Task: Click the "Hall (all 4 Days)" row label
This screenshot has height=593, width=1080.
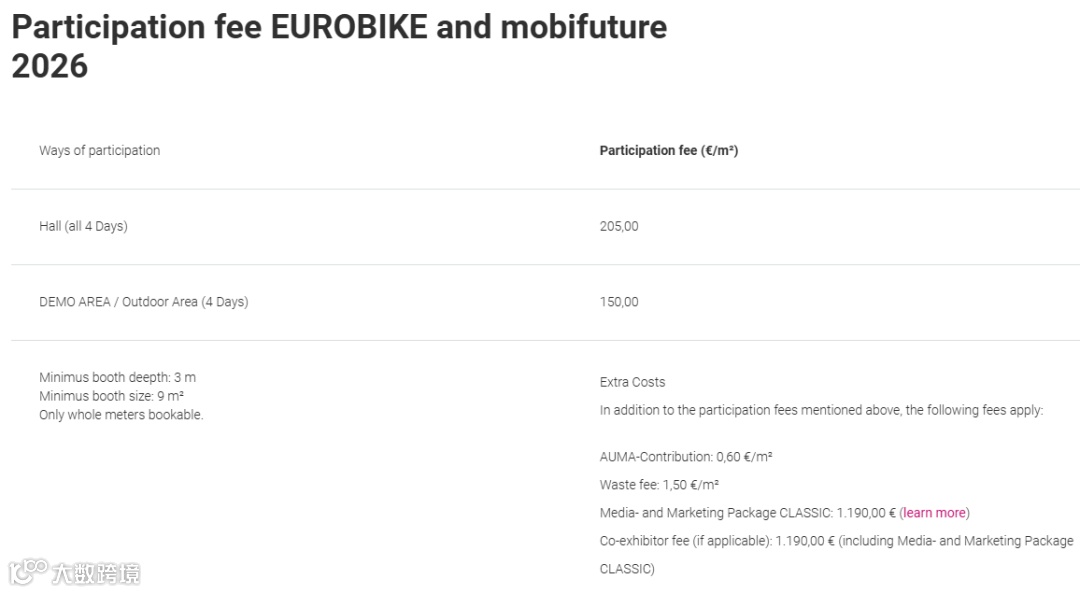Action: tap(83, 226)
